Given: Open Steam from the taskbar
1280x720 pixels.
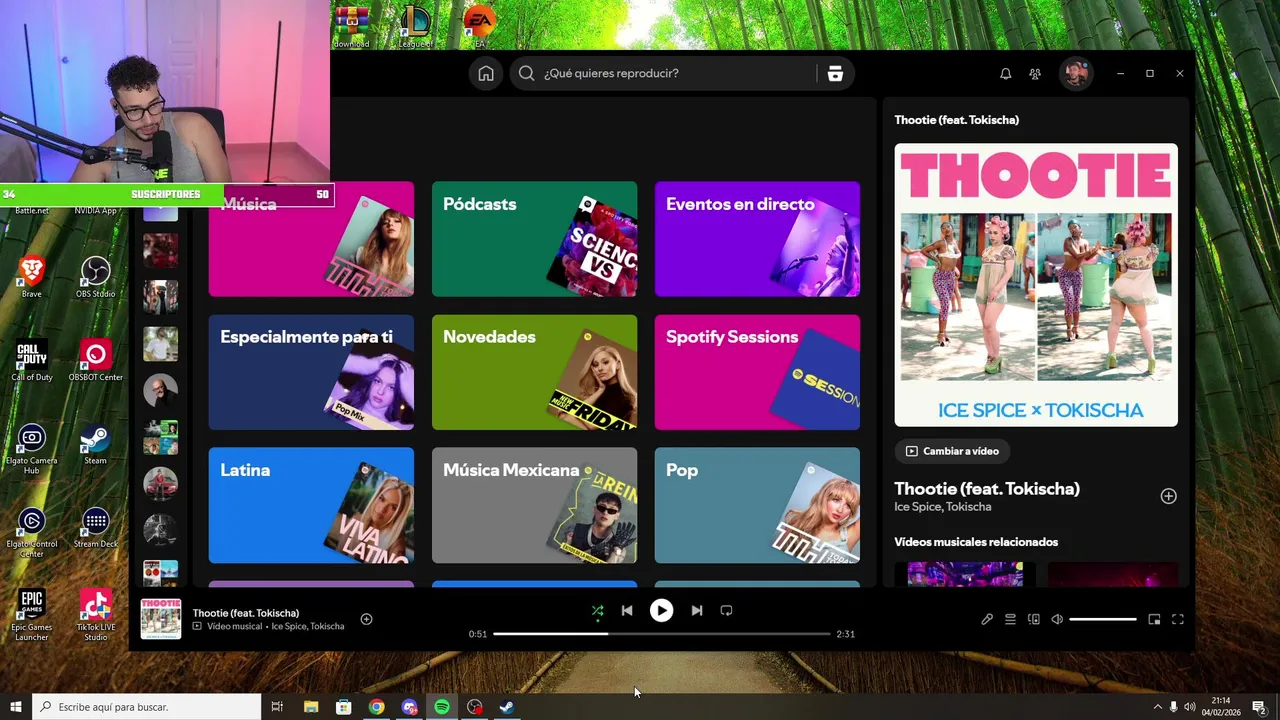Looking at the screenshot, I should point(507,707).
